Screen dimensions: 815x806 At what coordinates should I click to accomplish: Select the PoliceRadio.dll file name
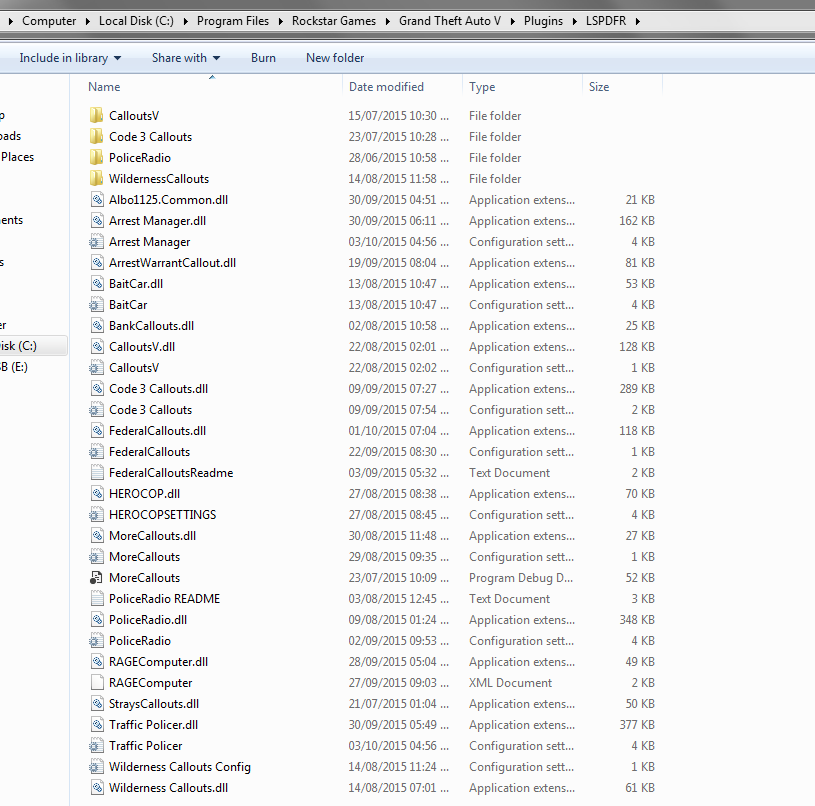[148, 619]
